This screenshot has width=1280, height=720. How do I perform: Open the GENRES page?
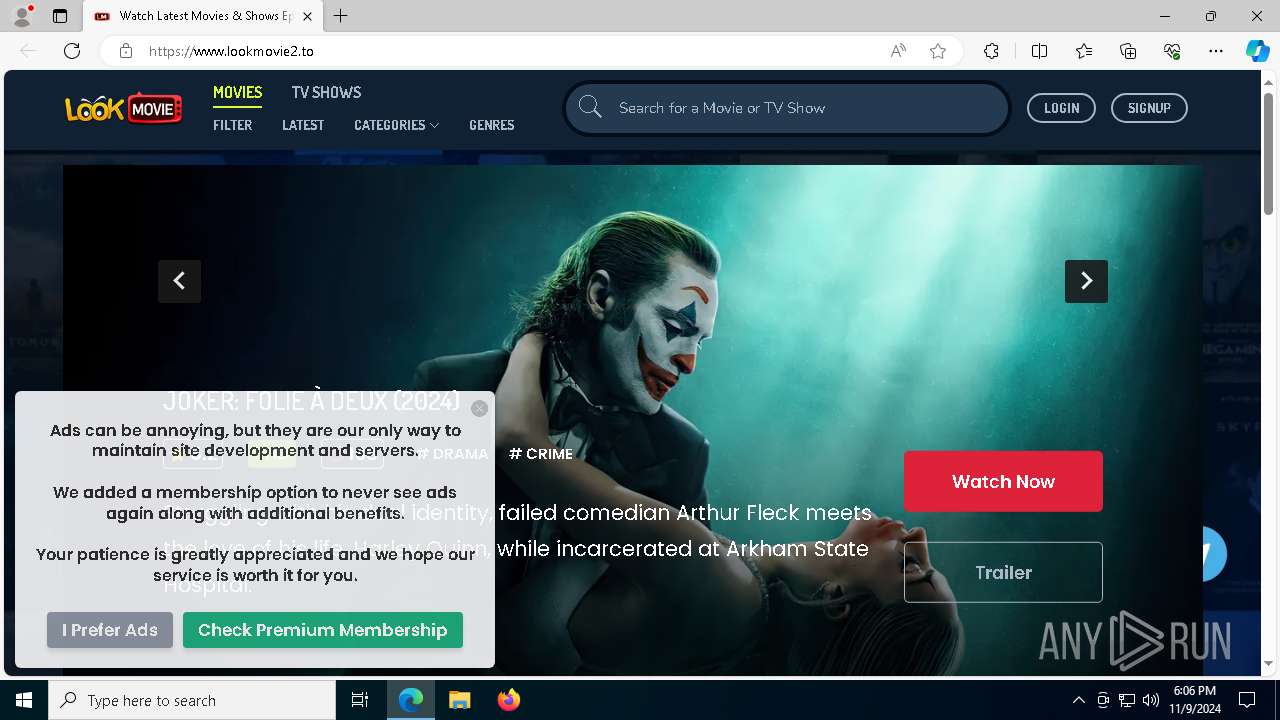pos(492,125)
